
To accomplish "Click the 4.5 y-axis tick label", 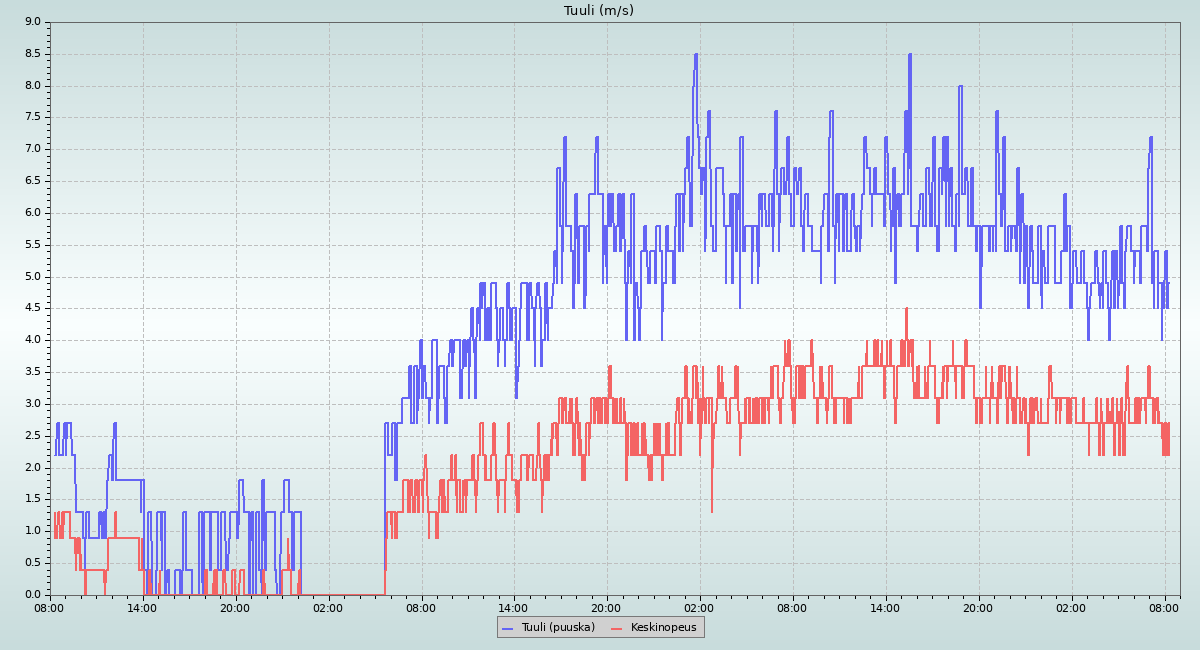I will (32, 308).
